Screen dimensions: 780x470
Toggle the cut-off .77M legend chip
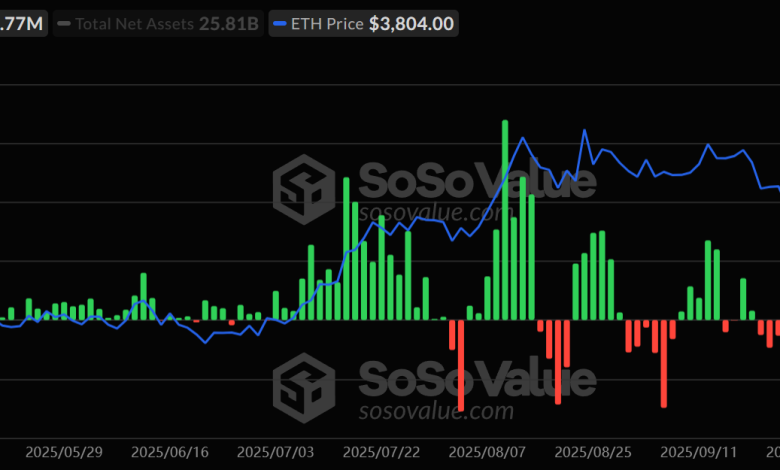22,23
